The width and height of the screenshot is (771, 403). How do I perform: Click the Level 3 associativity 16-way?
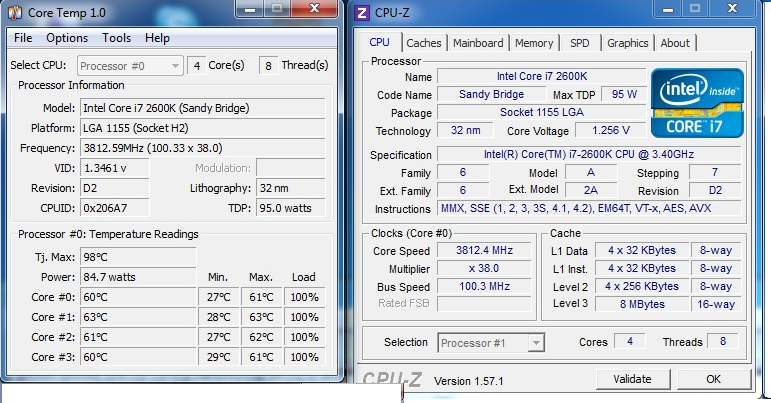coord(716,304)
